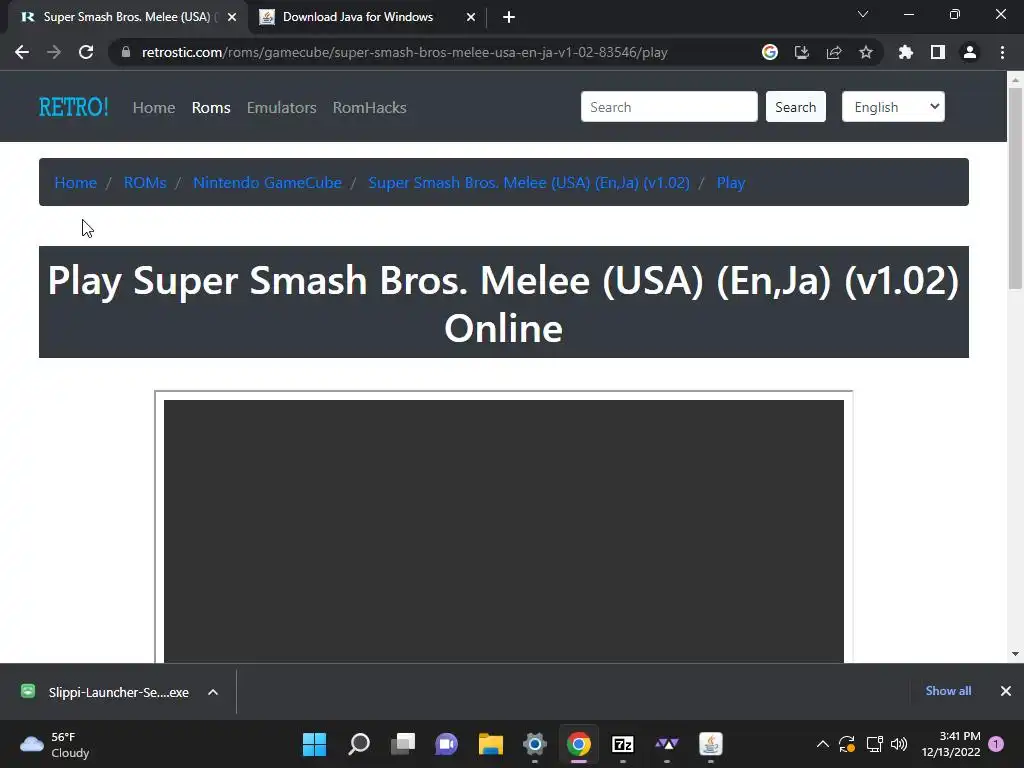Click the sync update tray icon
This screenshot has height=768, width=1024.
click(847, 744)
